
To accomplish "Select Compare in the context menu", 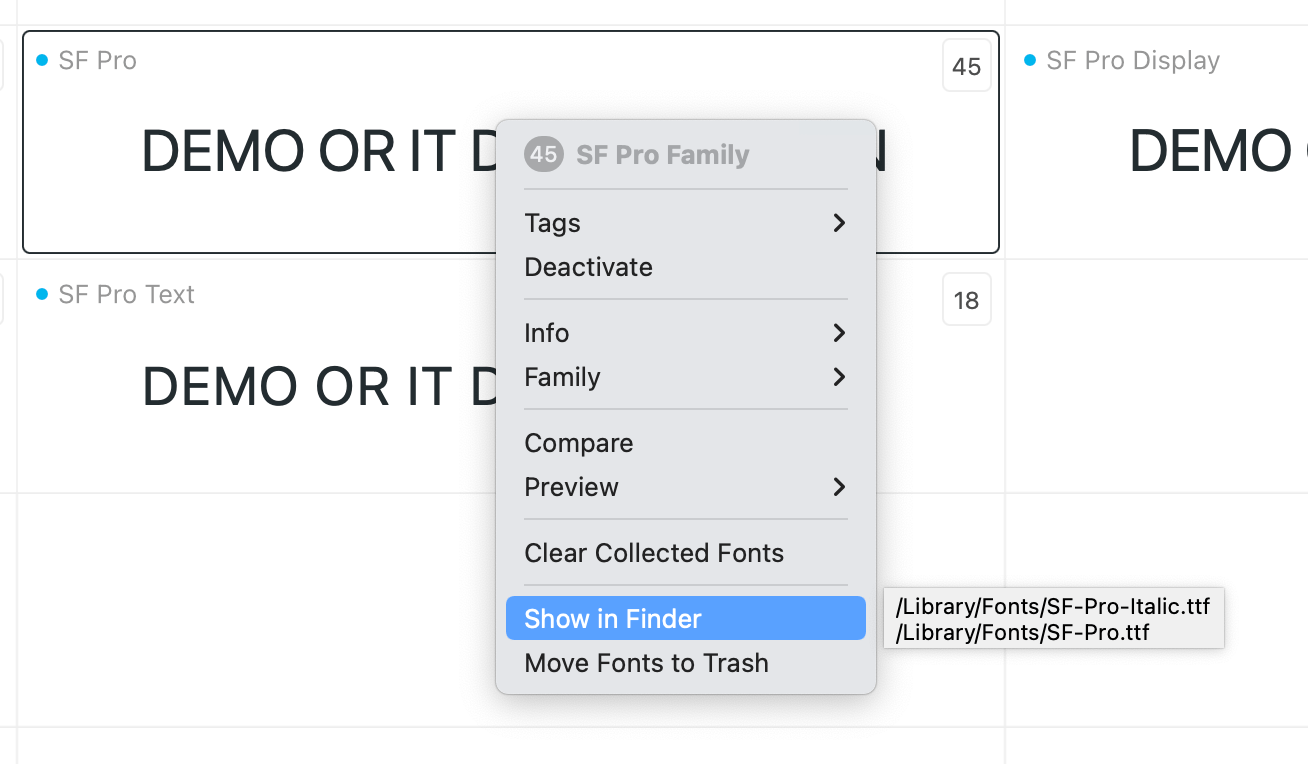I will click(578, 443).
